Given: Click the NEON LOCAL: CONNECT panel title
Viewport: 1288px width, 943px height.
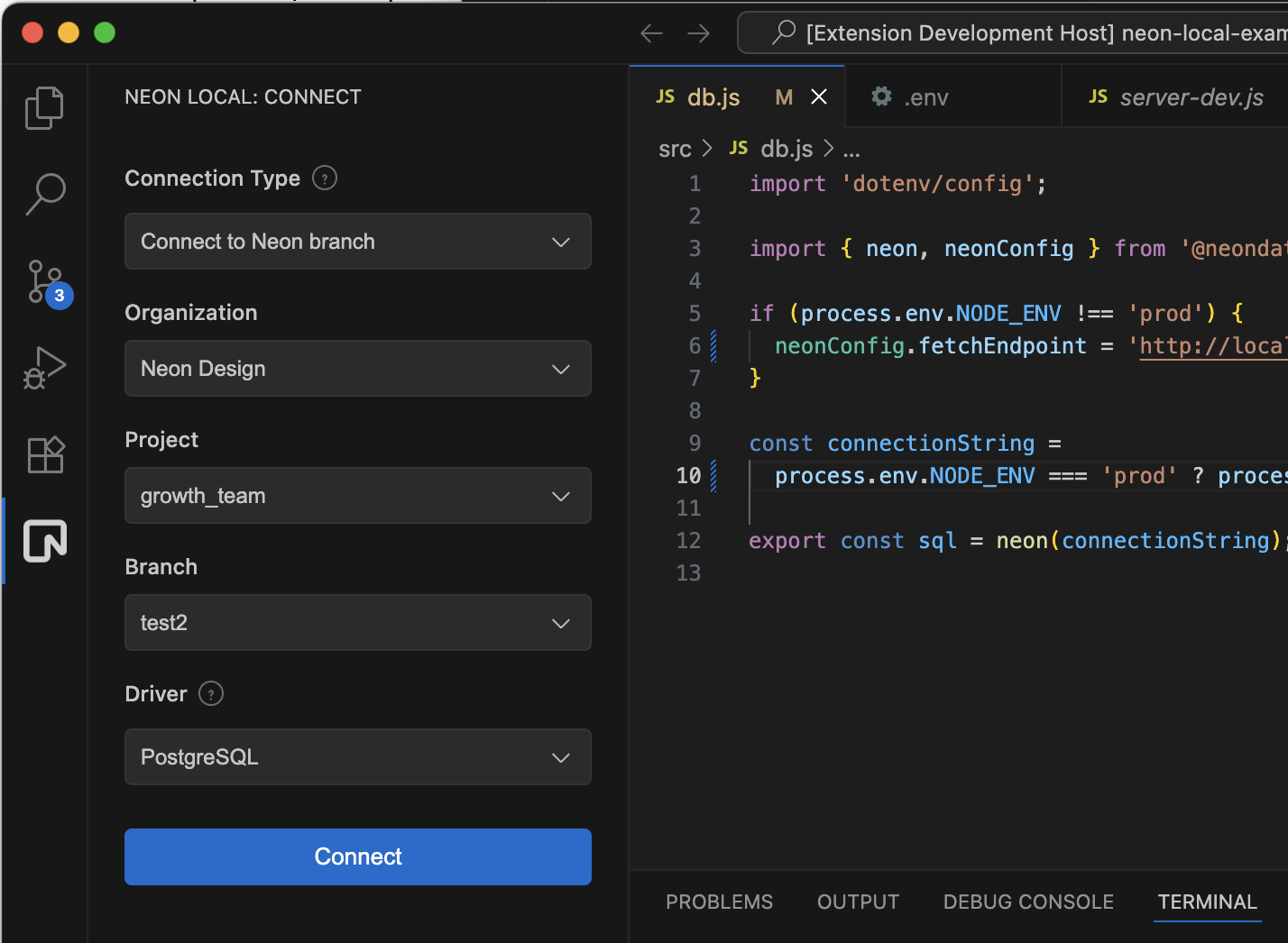Looking at the screenshot, I should click(243, 97).
